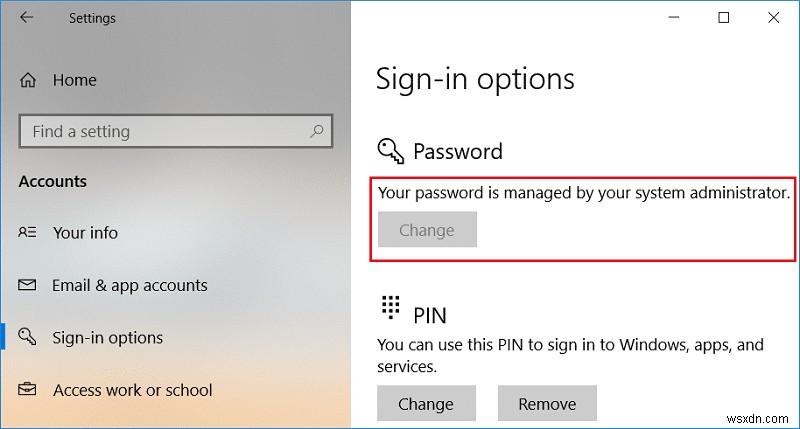The height and width of the screenshot is (429, 800).
Task: Focus the Find a setting search box
Action: (x=160, y=131)
